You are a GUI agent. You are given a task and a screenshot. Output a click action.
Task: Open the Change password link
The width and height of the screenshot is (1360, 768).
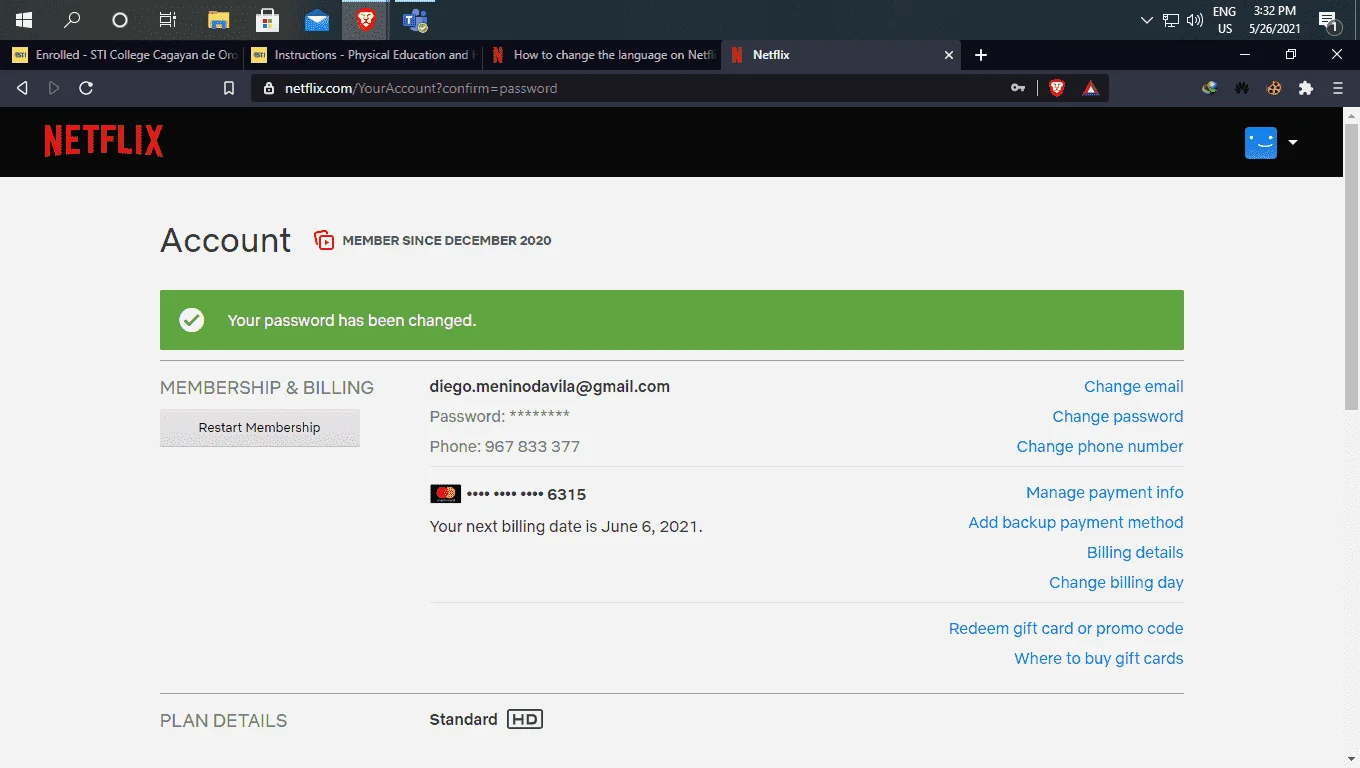coord(1118,417)
